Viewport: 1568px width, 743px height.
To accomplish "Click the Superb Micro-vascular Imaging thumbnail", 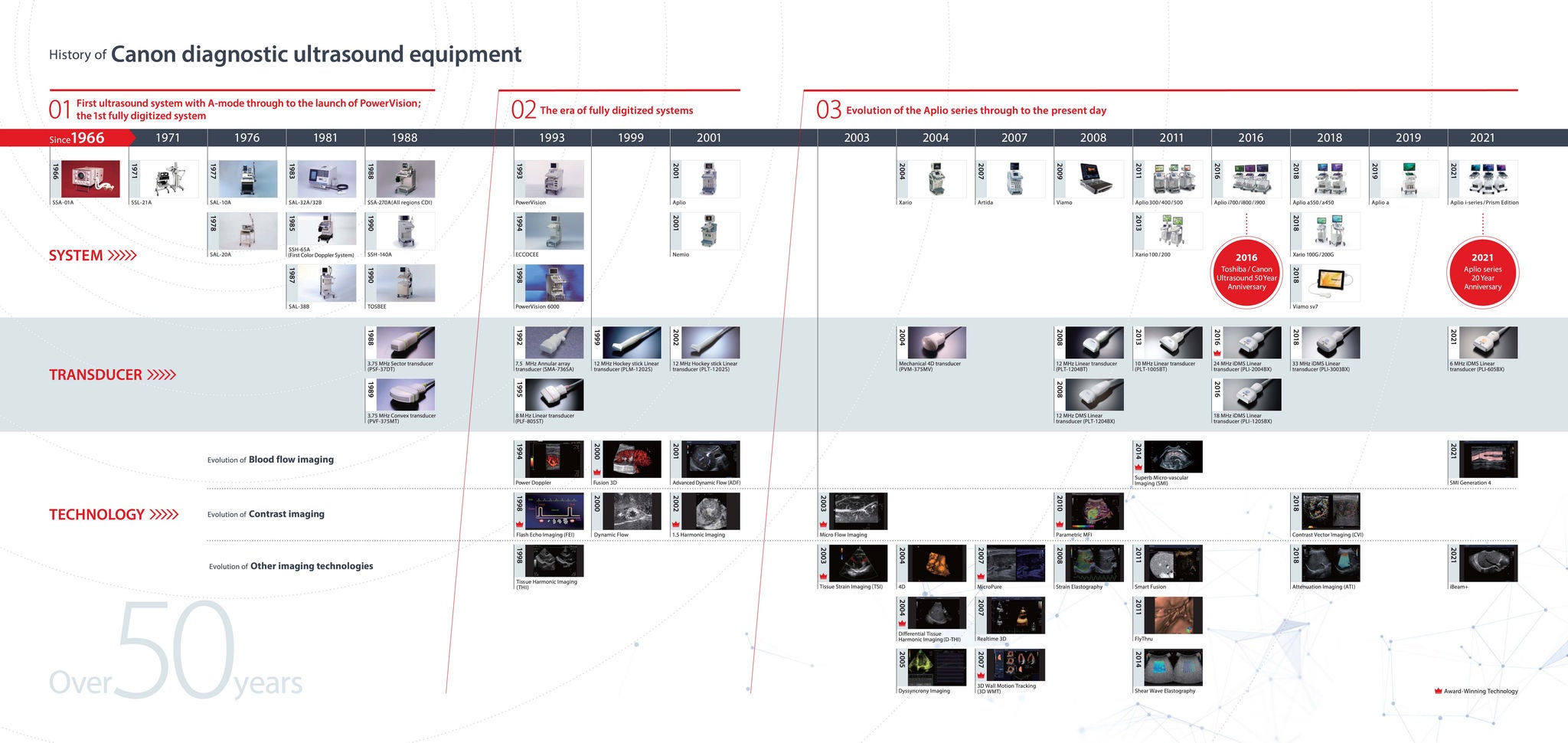I will pyautogui.click(x=1174, y=457).
